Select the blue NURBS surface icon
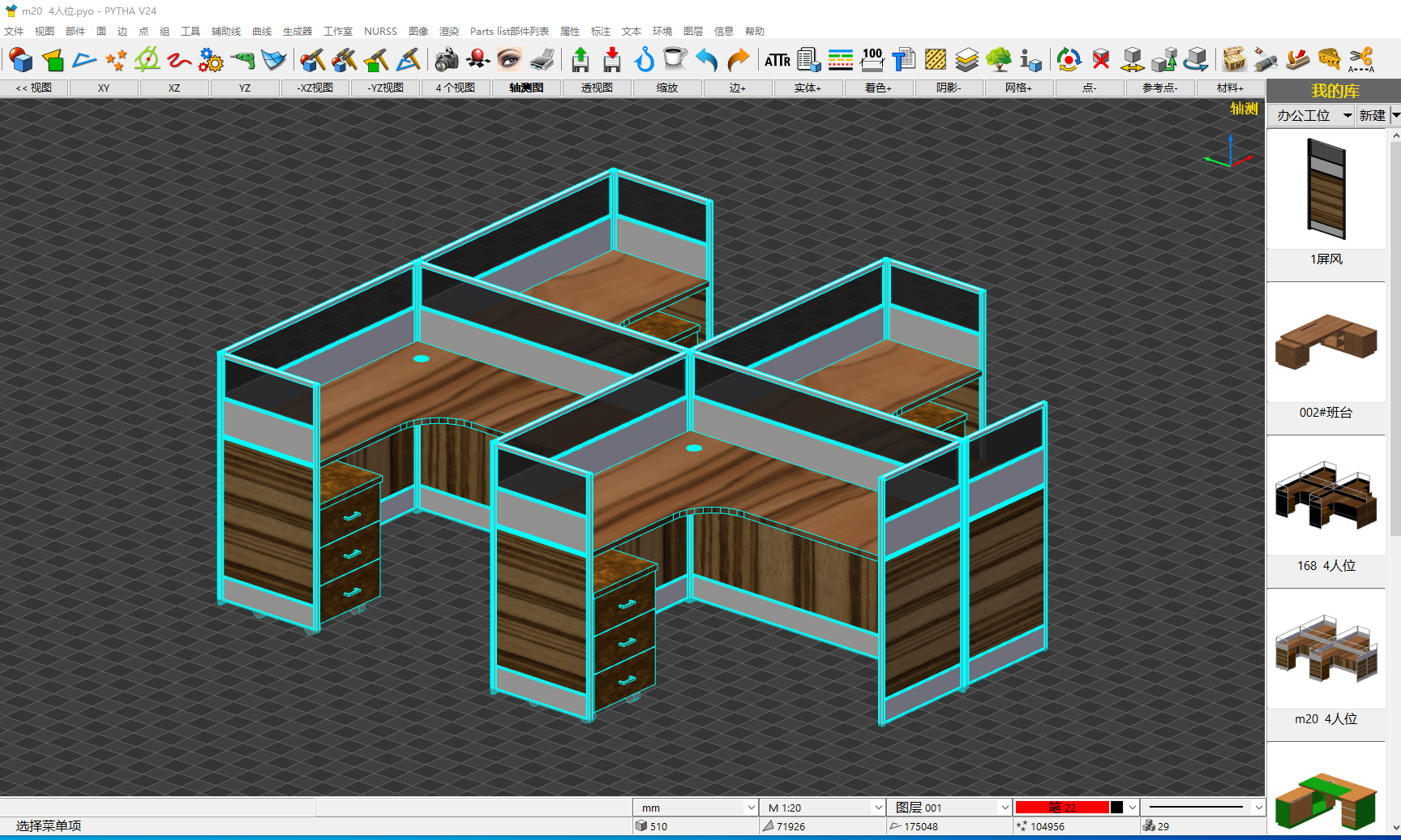1401x840 pixels. click(x=274, y=60)
